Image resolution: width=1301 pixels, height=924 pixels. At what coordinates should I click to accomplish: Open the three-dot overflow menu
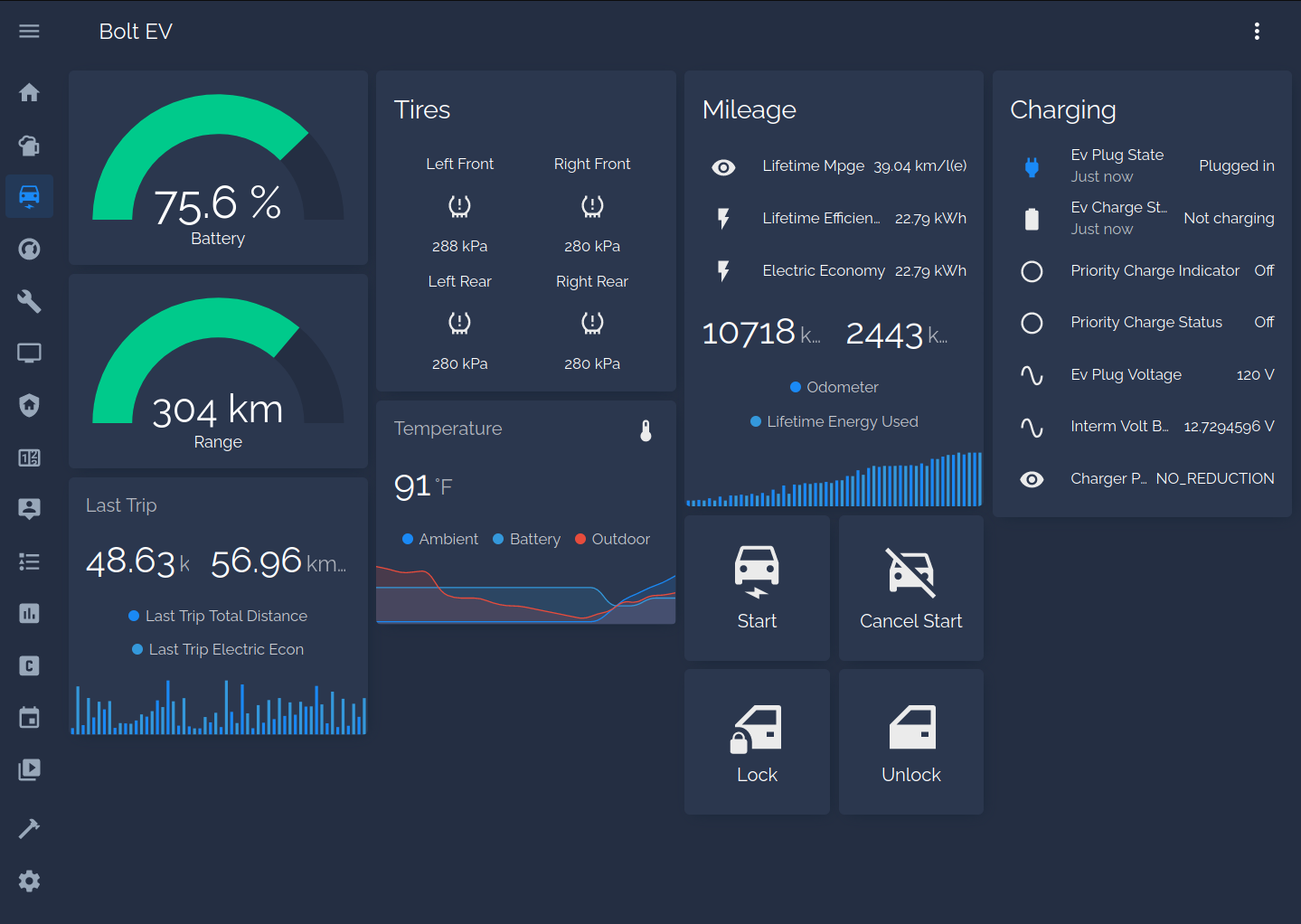pos(1257,32)
